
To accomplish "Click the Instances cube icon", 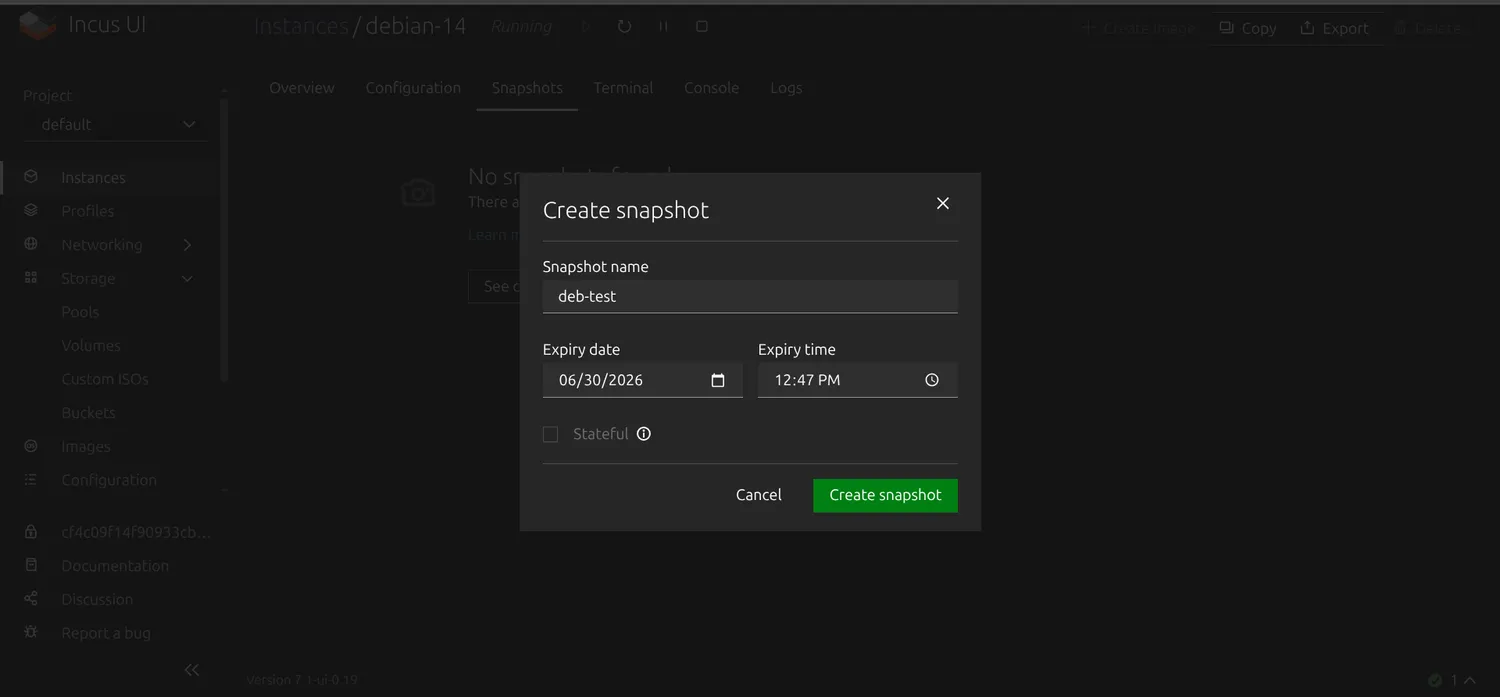I will pos(31,177).
